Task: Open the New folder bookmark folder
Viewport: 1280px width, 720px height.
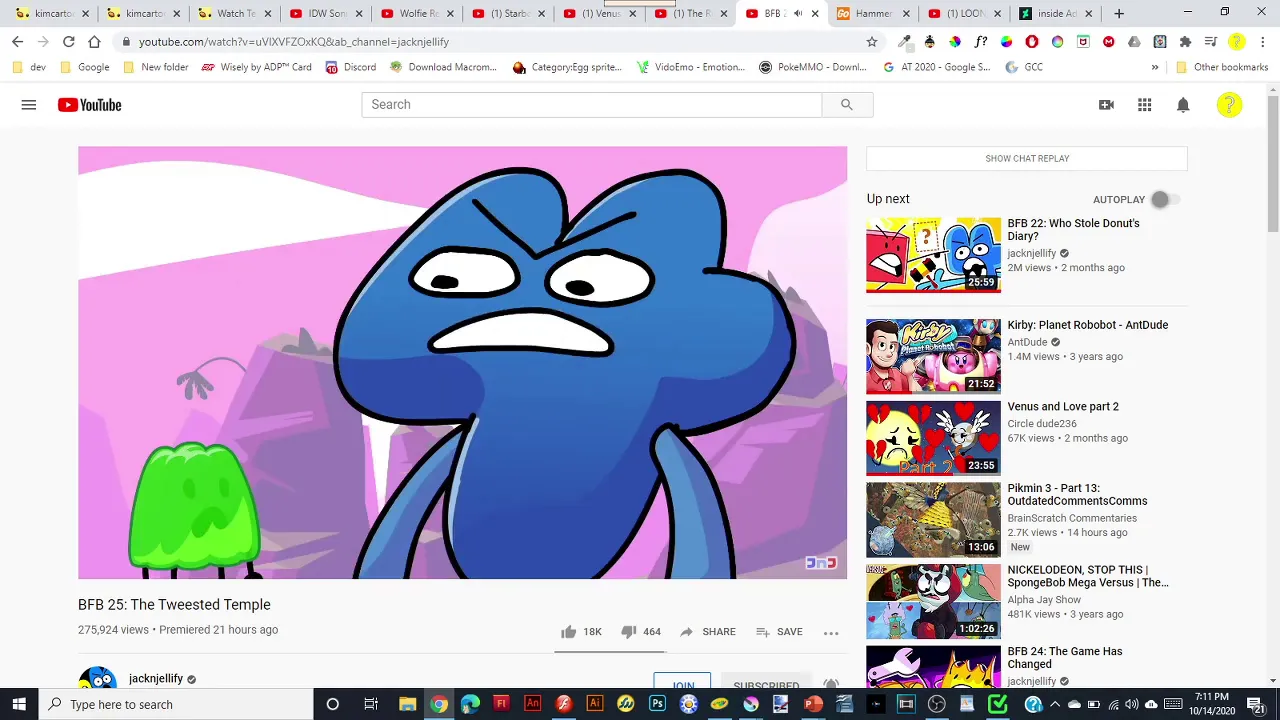Action: [x=155, y=67]
